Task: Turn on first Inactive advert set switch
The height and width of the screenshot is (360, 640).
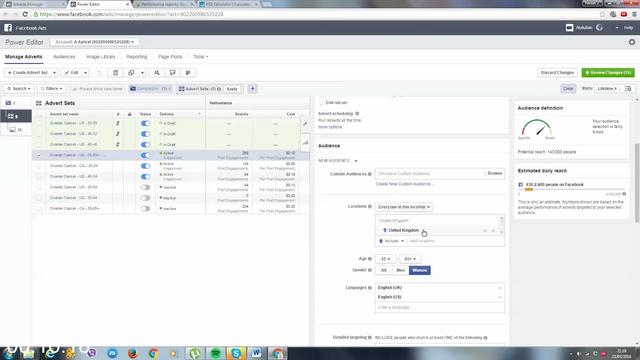Action: click(145, 187)
